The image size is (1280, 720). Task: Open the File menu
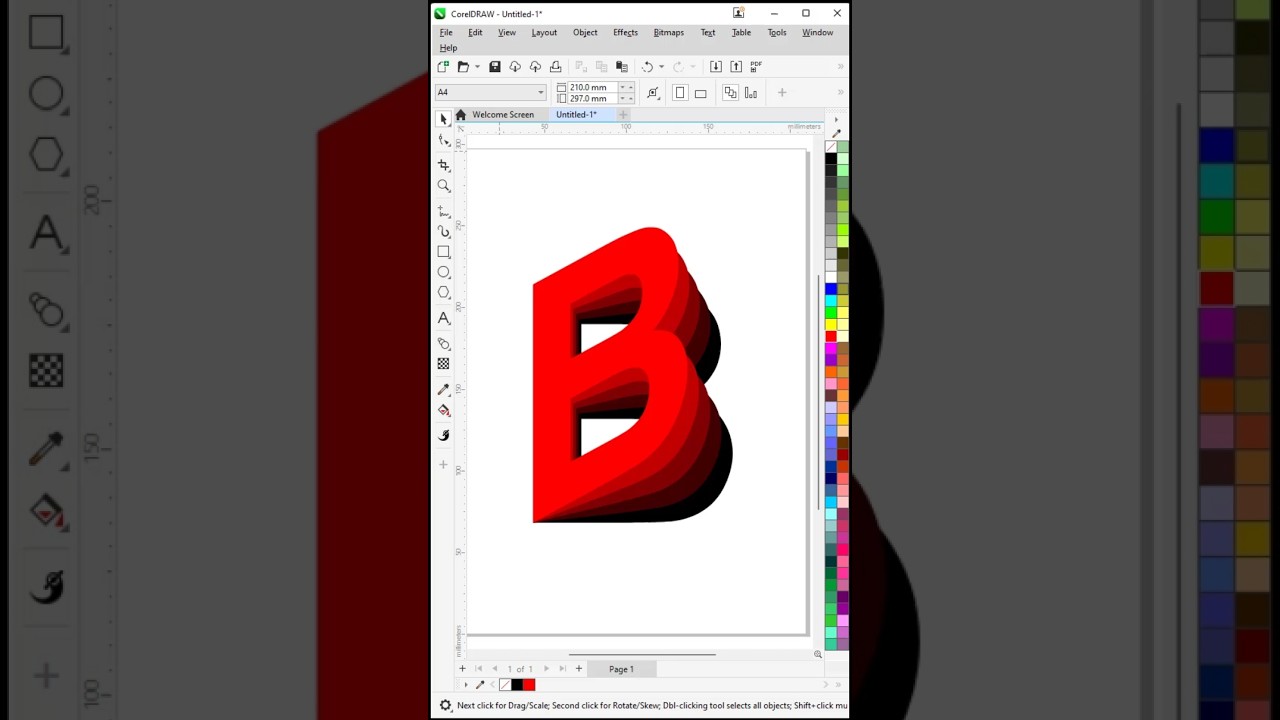tap(446, 32)
